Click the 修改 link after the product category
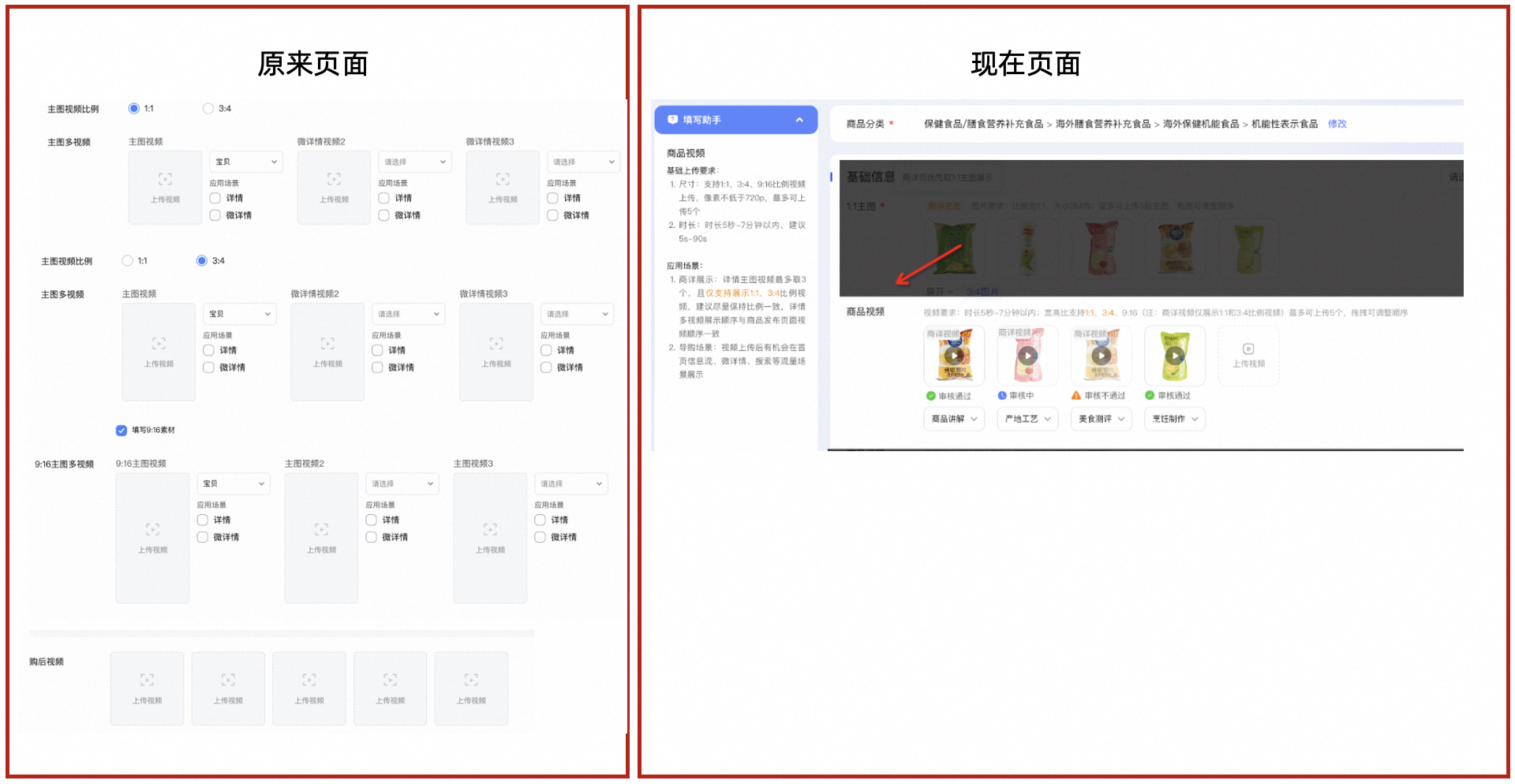1515x784 pixels. point(1337,124)
